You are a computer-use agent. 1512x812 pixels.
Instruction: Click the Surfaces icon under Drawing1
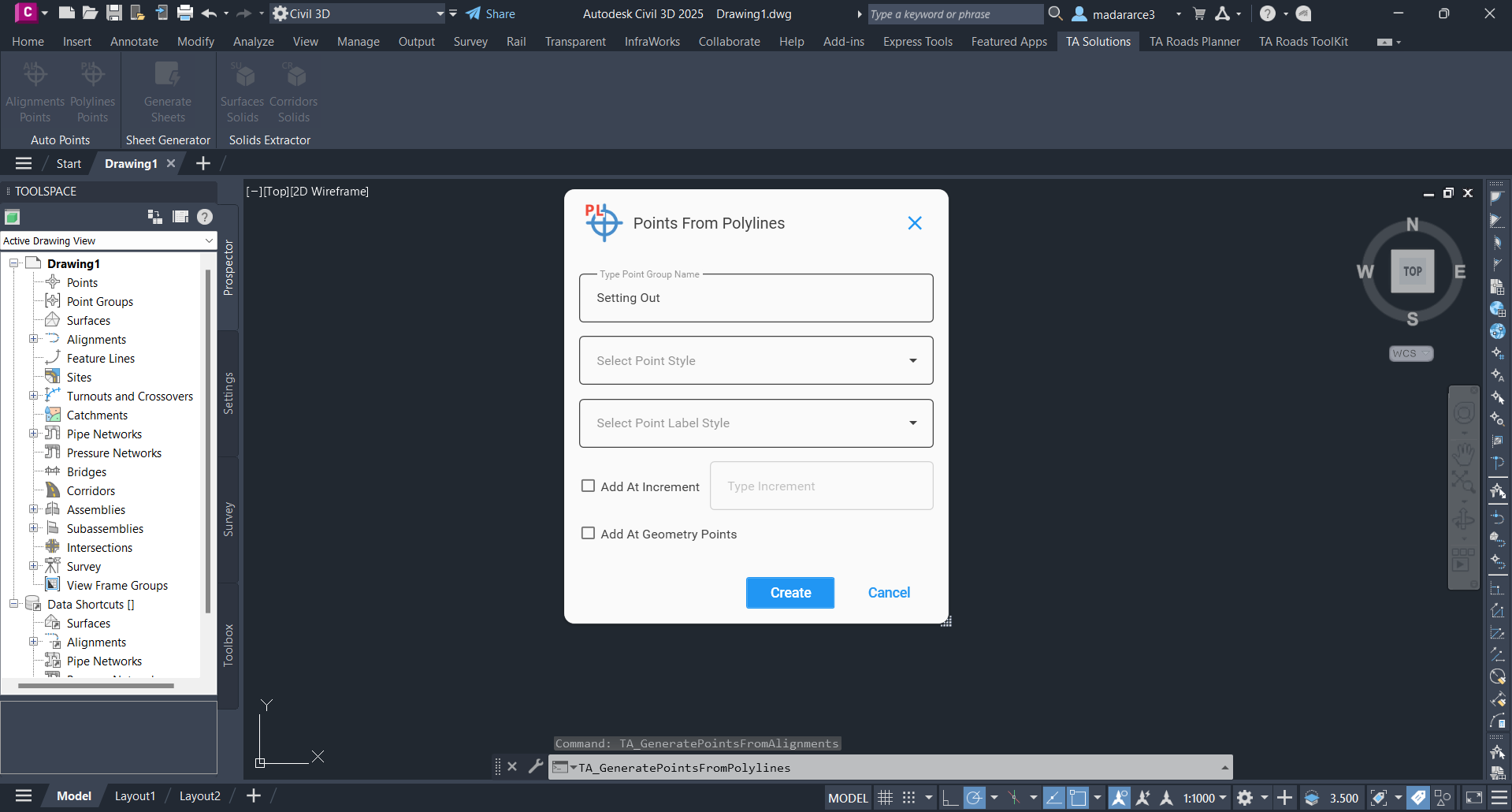coord(53,320)
